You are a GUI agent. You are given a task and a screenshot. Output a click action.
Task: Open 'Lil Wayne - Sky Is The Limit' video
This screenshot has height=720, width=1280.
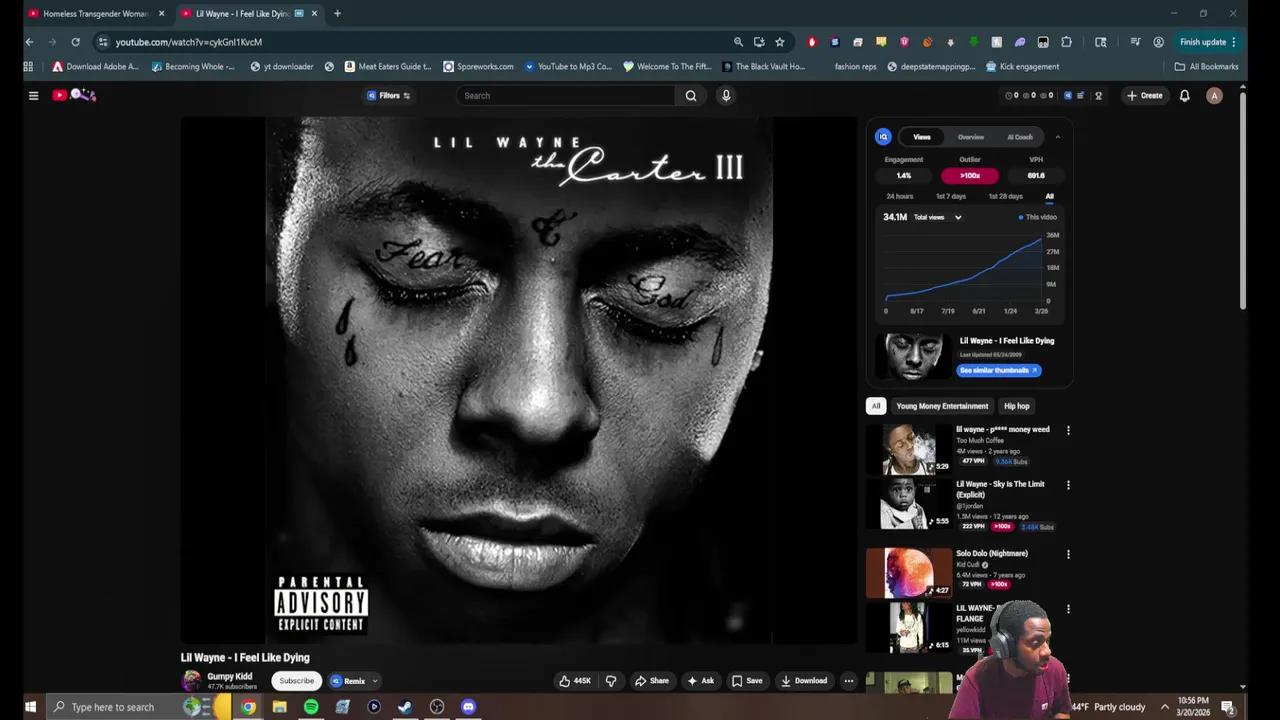909,504
